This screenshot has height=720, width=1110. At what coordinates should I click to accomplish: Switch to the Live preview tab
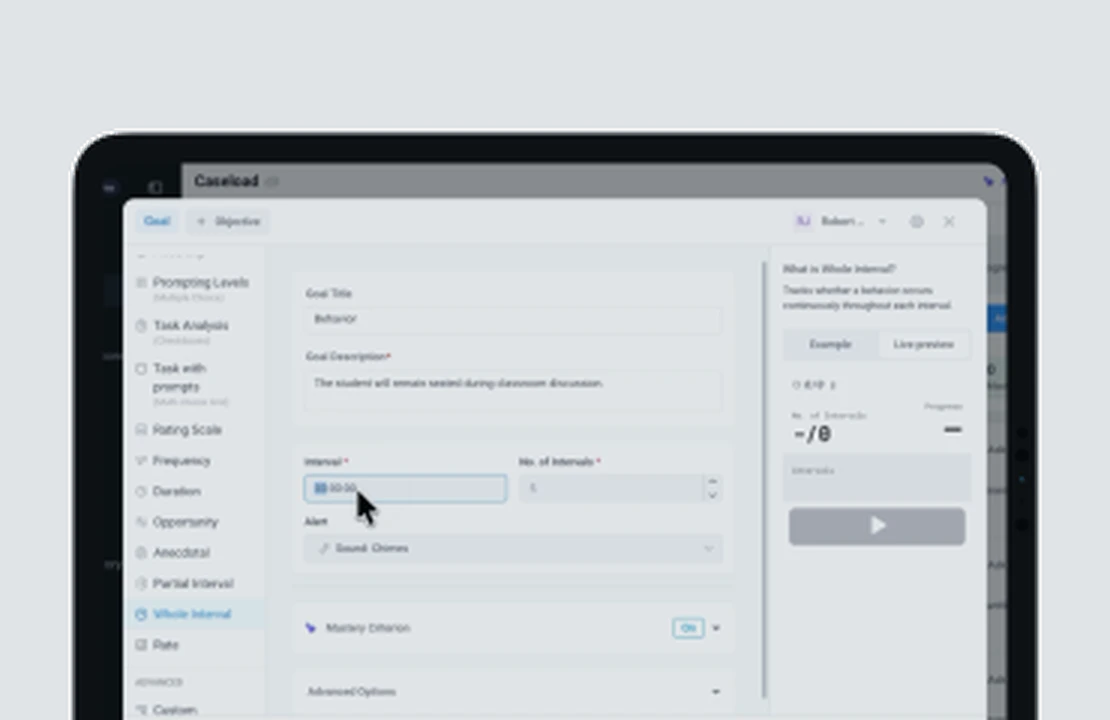923,345
